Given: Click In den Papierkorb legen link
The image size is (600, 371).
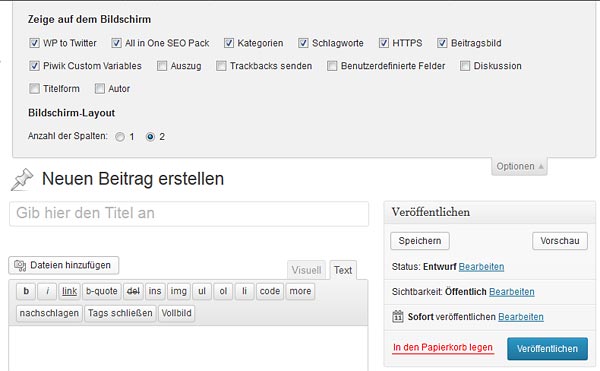Looking at the screenshot, I should pyautogui.click(x=443, y=348).
